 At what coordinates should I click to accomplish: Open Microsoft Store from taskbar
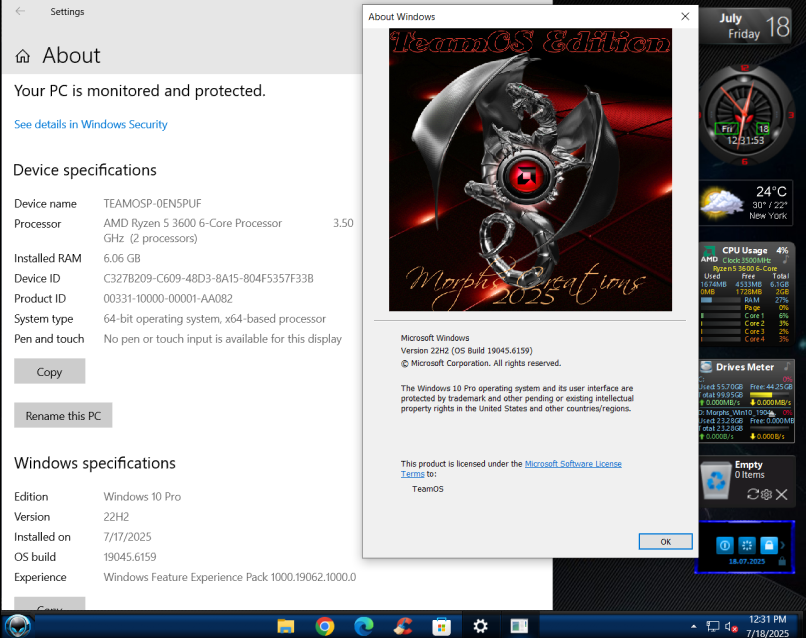pyautogui.click(x=442, y=626)
